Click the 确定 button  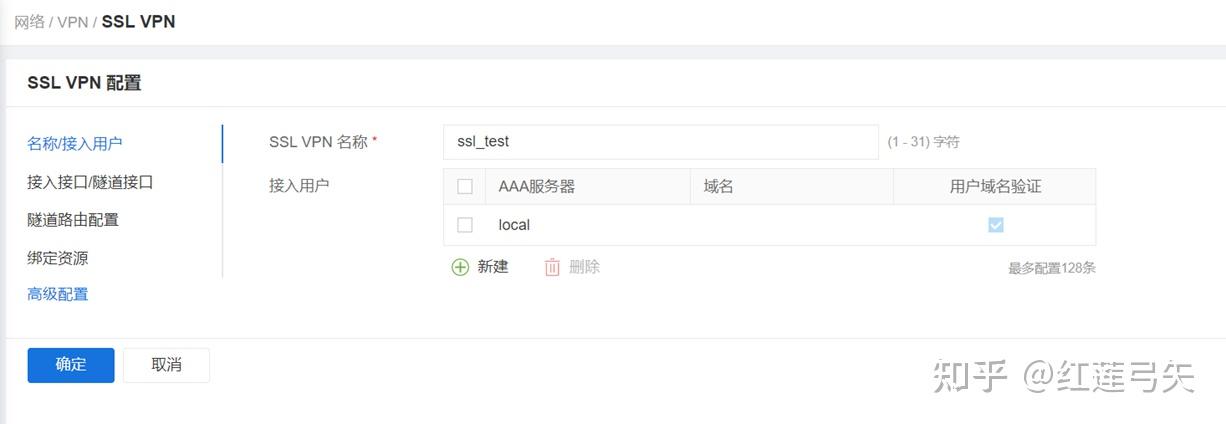pyautogui.click(x=71, y=365)
